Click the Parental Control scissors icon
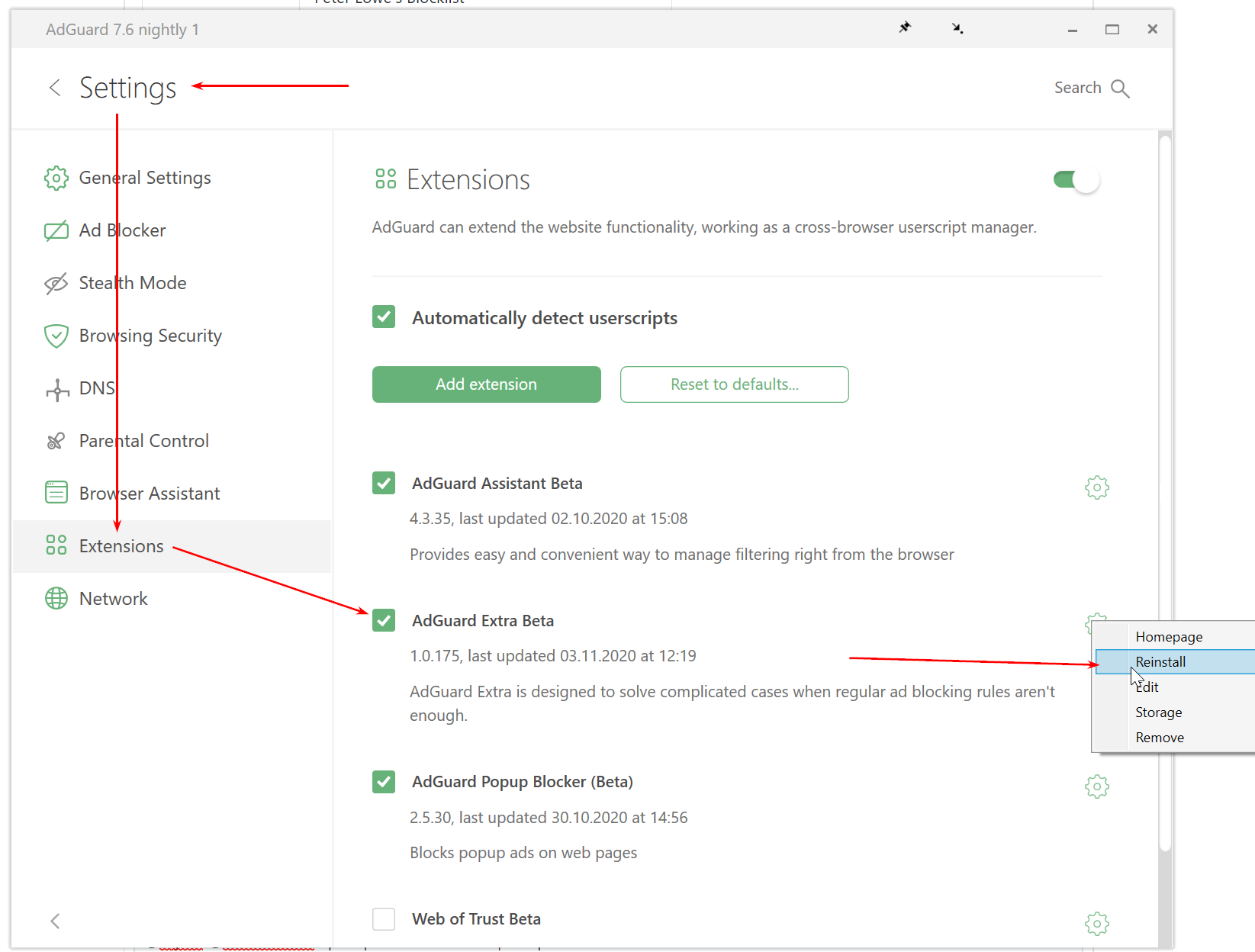The image size is (1255, 952). pos(56,441)
